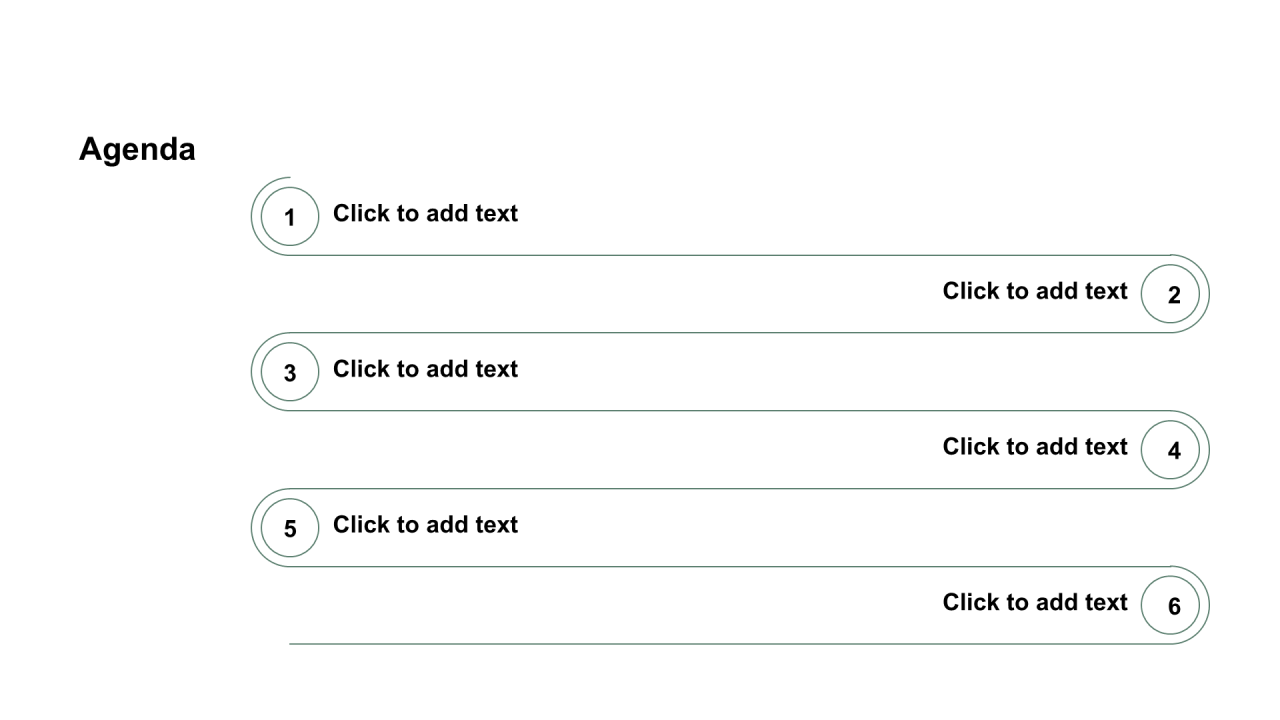This screenshot has width=1280, height=720.
Task: Select the number 3 inside third circle
Action: (290, 373)
